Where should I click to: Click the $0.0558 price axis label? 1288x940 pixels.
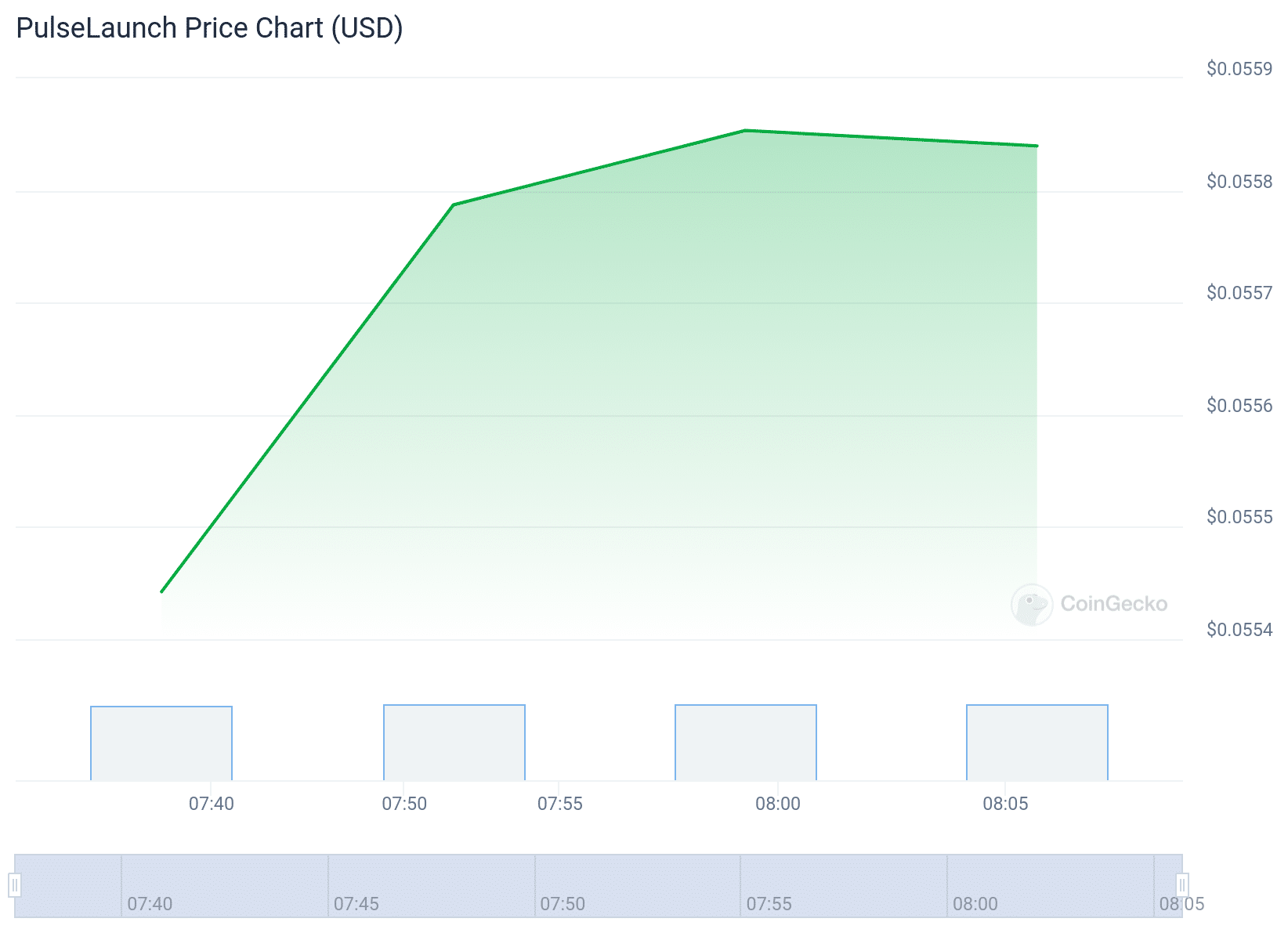pyautogui.click(x=1239, y=182)
